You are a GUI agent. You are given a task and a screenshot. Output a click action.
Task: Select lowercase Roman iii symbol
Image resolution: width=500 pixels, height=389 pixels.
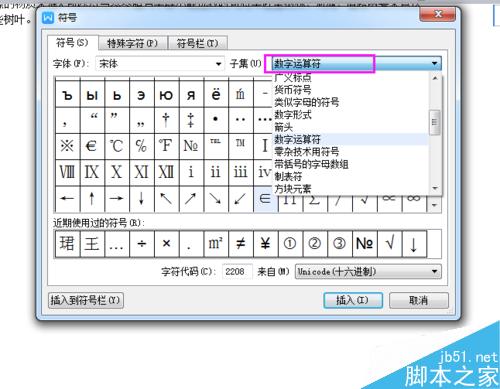[241, 172]
